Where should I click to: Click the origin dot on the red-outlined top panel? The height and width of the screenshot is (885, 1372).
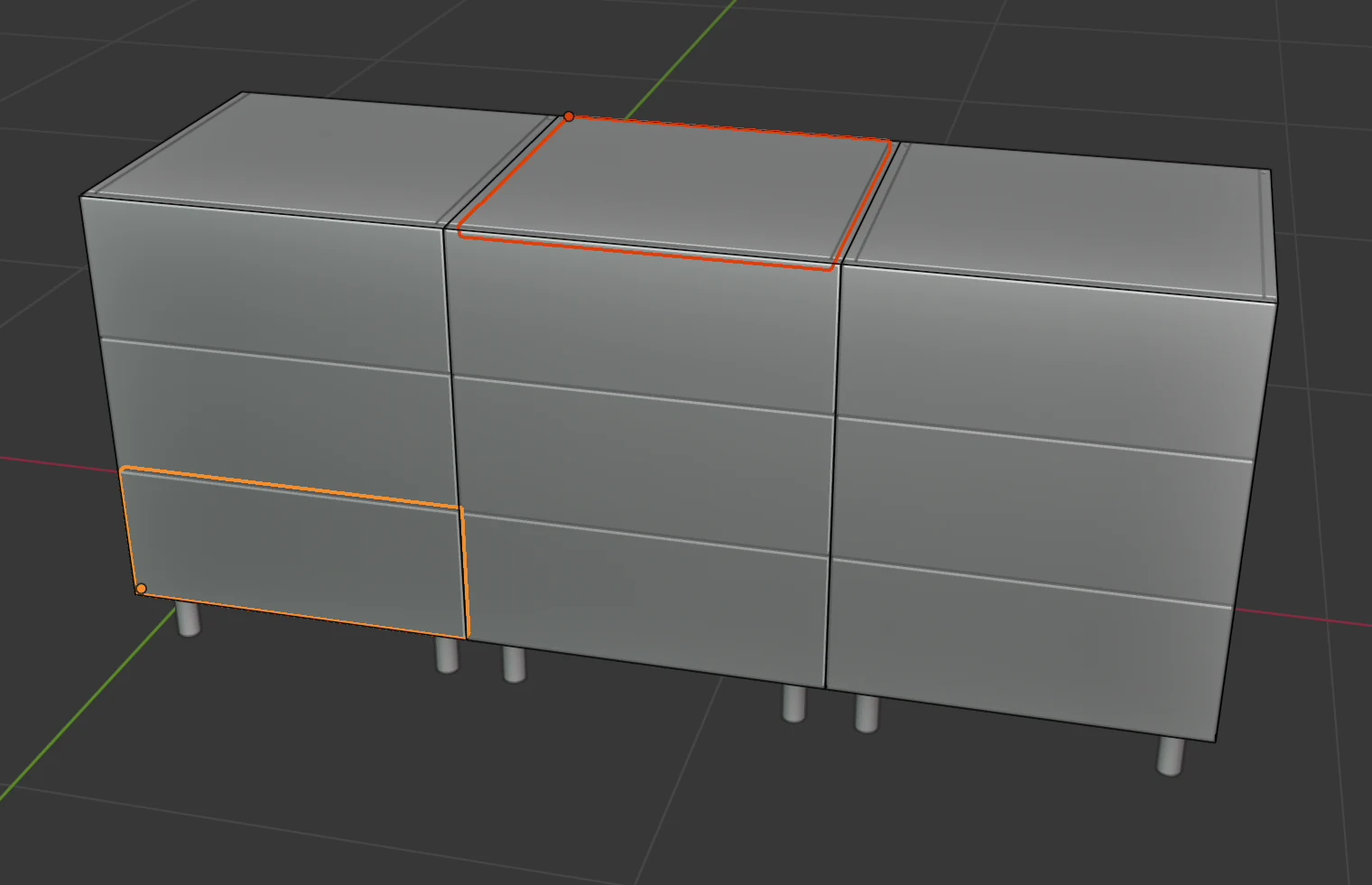[x=569, y=116]
